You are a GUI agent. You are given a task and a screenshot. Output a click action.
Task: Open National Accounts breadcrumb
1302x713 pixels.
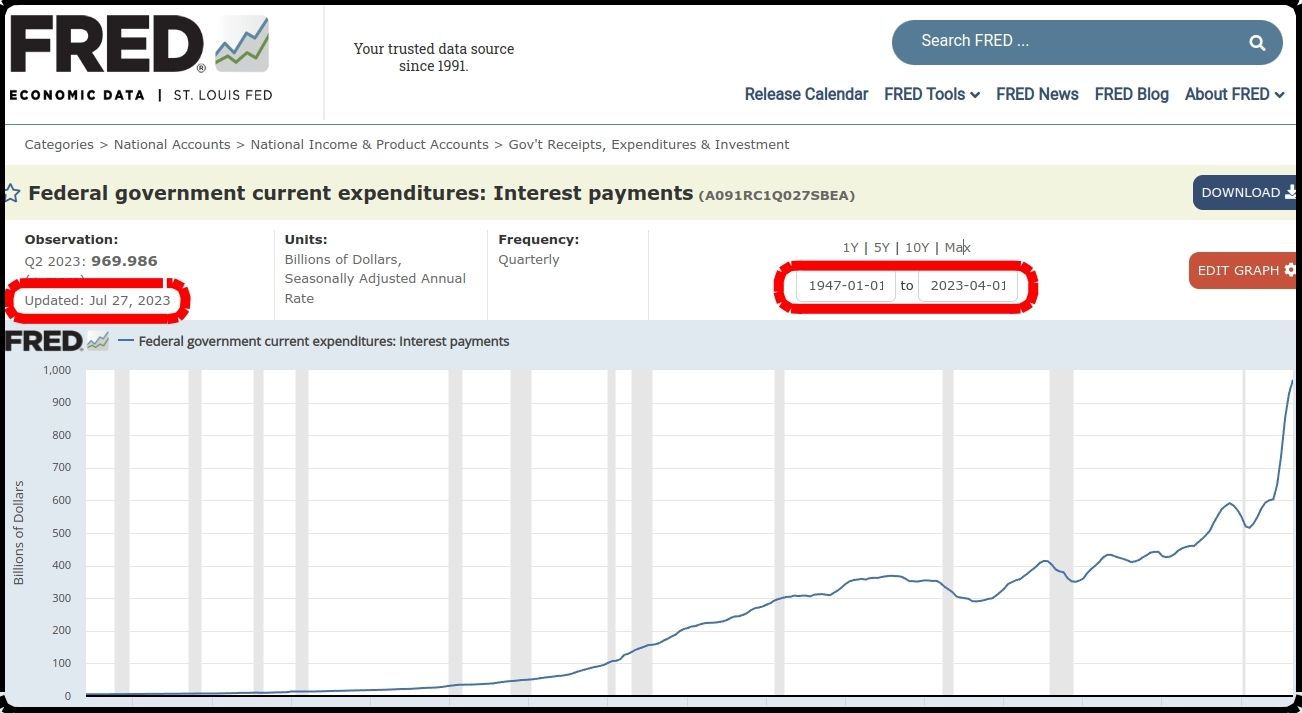click(x=172, y=145)
